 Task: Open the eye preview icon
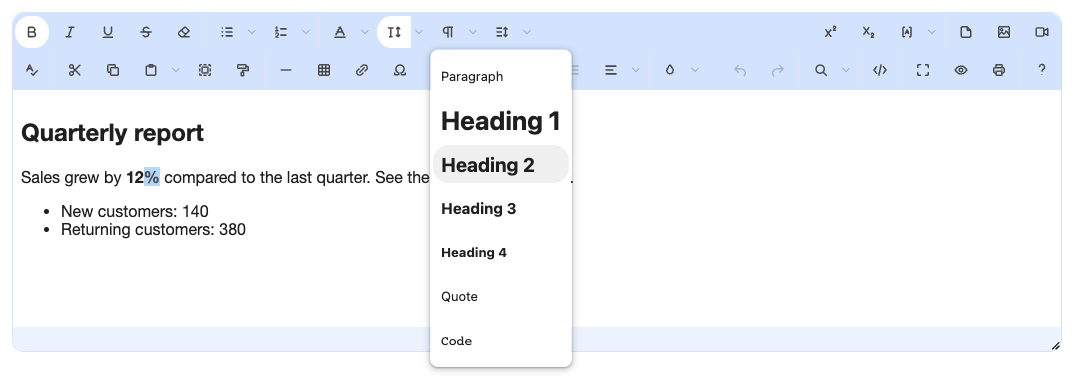[961, 70]
